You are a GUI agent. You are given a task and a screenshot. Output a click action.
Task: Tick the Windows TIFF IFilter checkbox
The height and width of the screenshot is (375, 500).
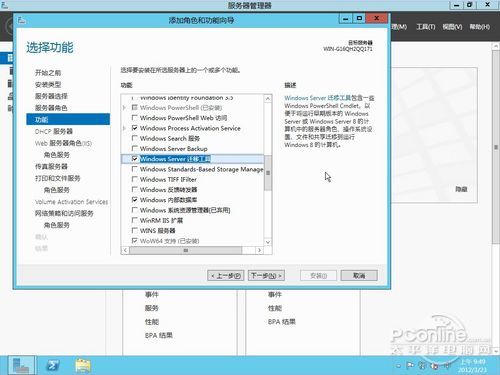click(x=135, y=179)
